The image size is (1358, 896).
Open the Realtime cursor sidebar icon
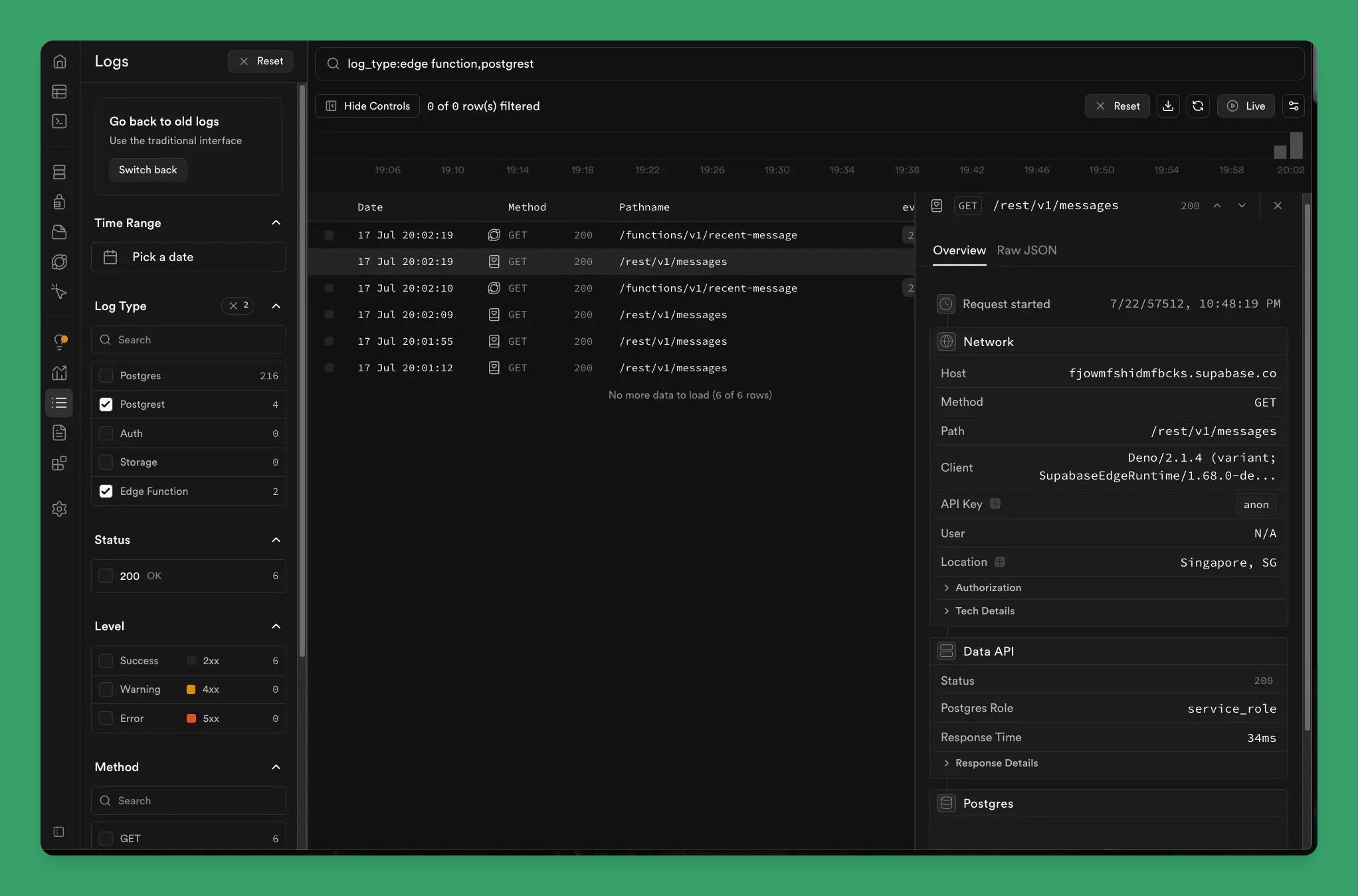tap(59, 292)
